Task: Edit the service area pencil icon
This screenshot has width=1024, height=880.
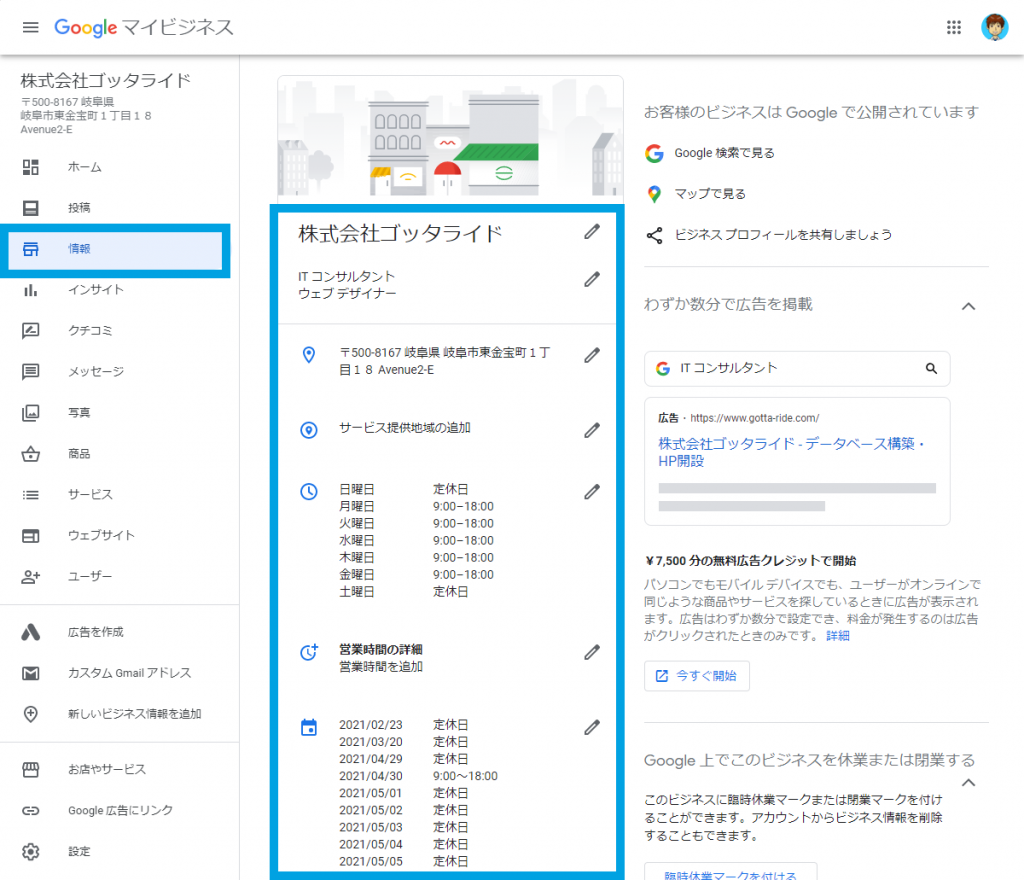Action: pos(592,430)
